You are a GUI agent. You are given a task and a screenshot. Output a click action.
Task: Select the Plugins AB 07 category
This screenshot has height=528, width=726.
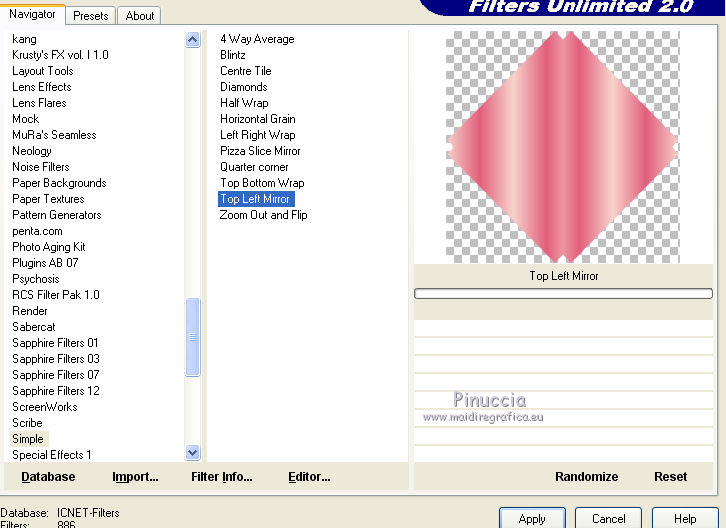(45, 263)
